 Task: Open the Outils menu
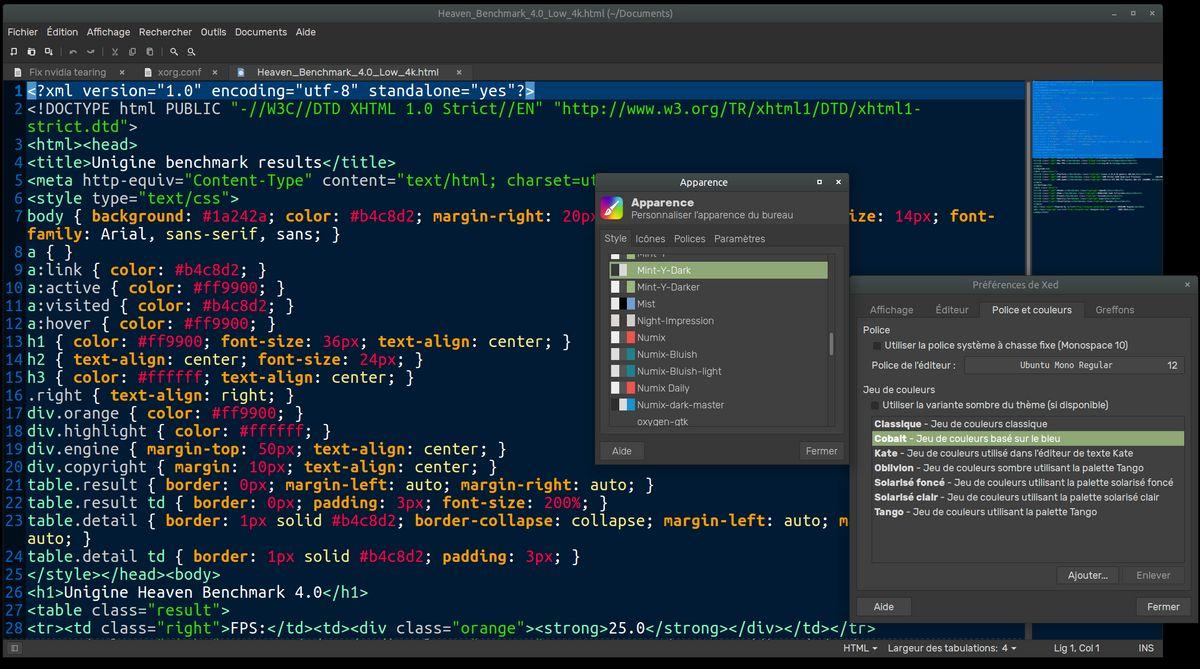[213, 32]
